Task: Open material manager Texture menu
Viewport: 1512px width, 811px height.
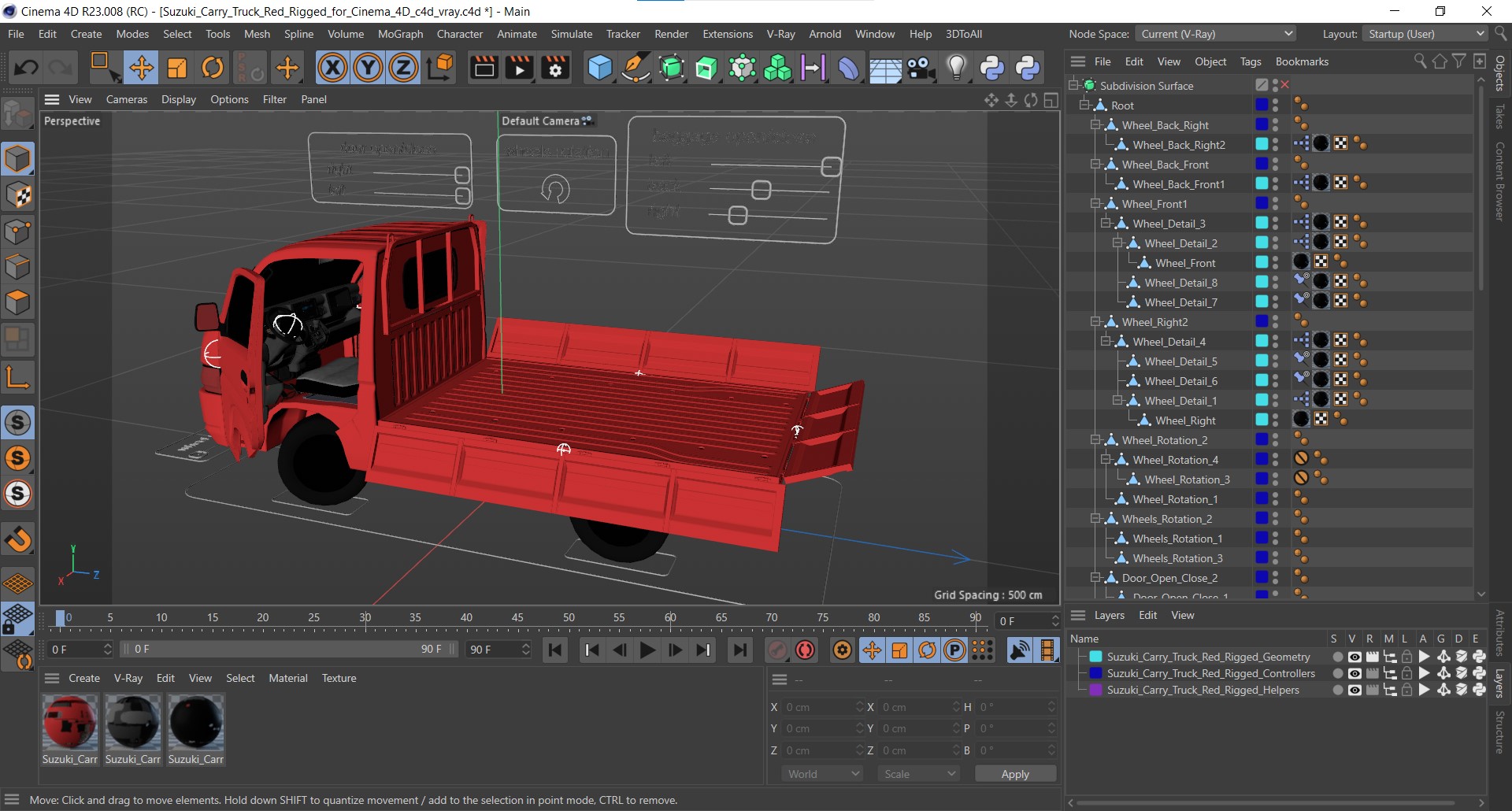Action: click(x=339, y=678)
